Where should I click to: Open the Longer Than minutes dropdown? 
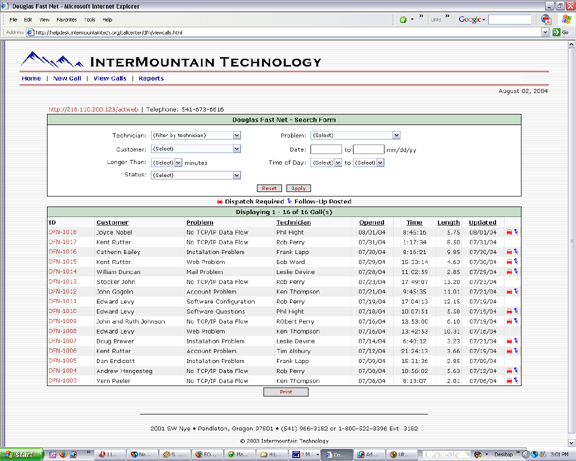(178, 162)
